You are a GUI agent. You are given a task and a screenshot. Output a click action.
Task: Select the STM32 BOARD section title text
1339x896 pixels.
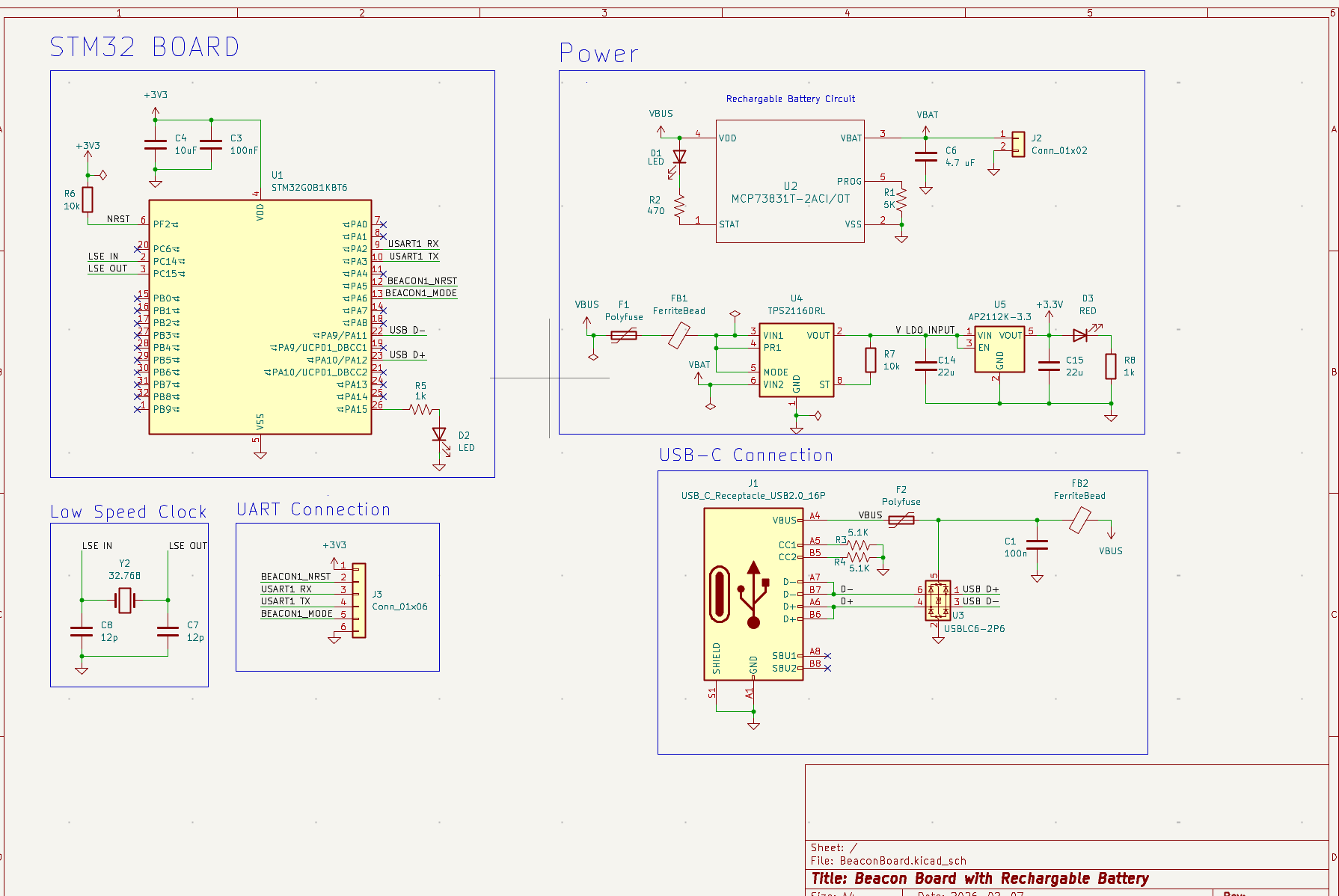pyautogui.click(x=144, y=46)
